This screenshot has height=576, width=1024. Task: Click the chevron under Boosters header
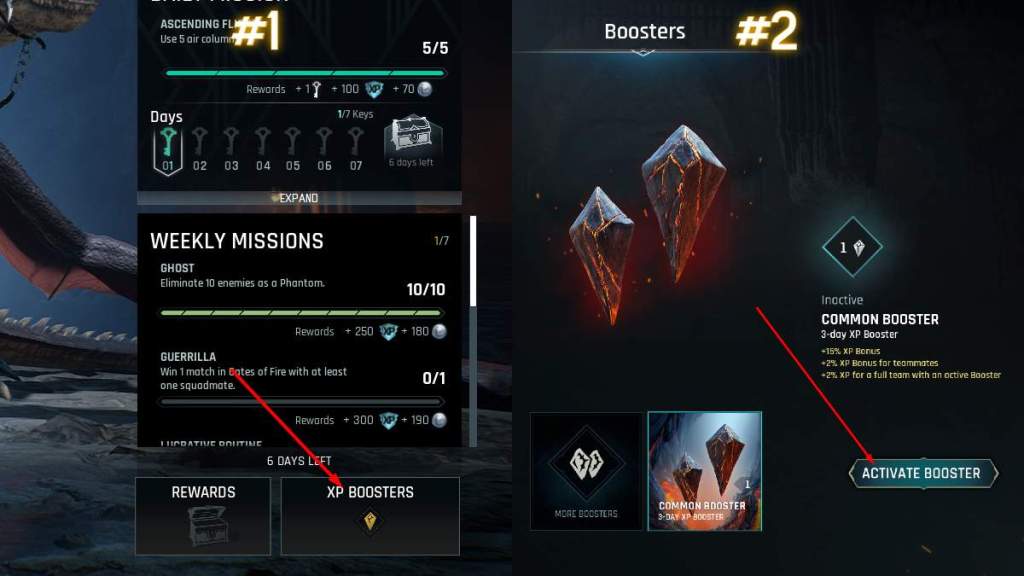(643, 54)
